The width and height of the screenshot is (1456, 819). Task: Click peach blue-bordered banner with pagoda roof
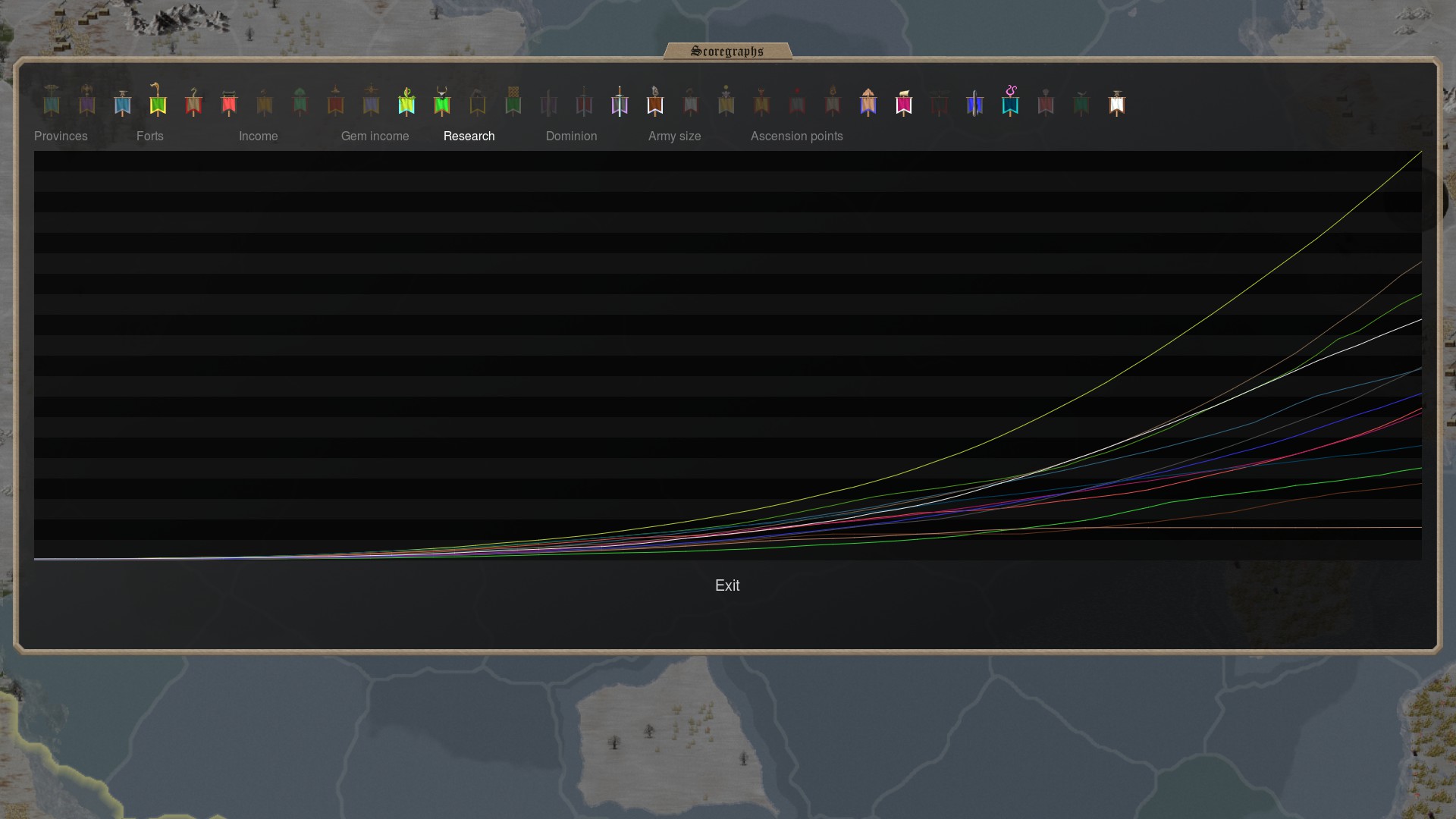point(868,102)
